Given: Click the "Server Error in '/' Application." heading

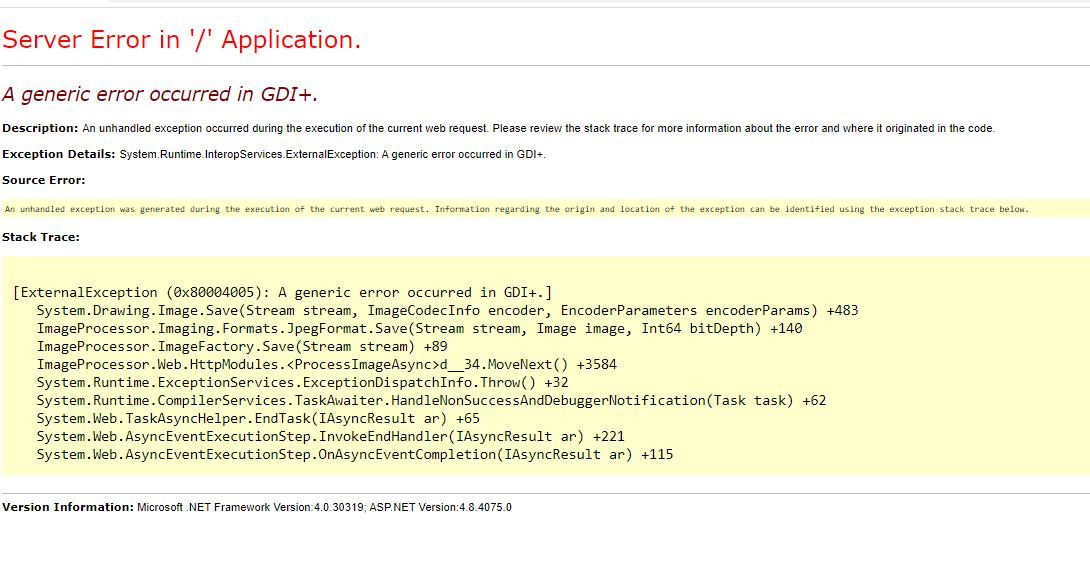Looking at the screenshot, I should coord(181,40).
